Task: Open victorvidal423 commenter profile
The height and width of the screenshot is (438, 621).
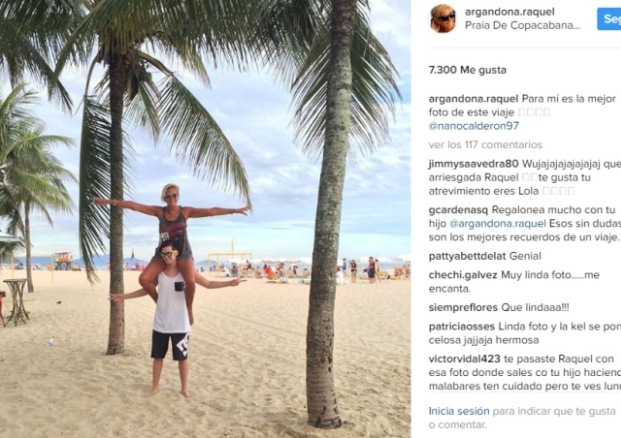Action: click(465, 359)
